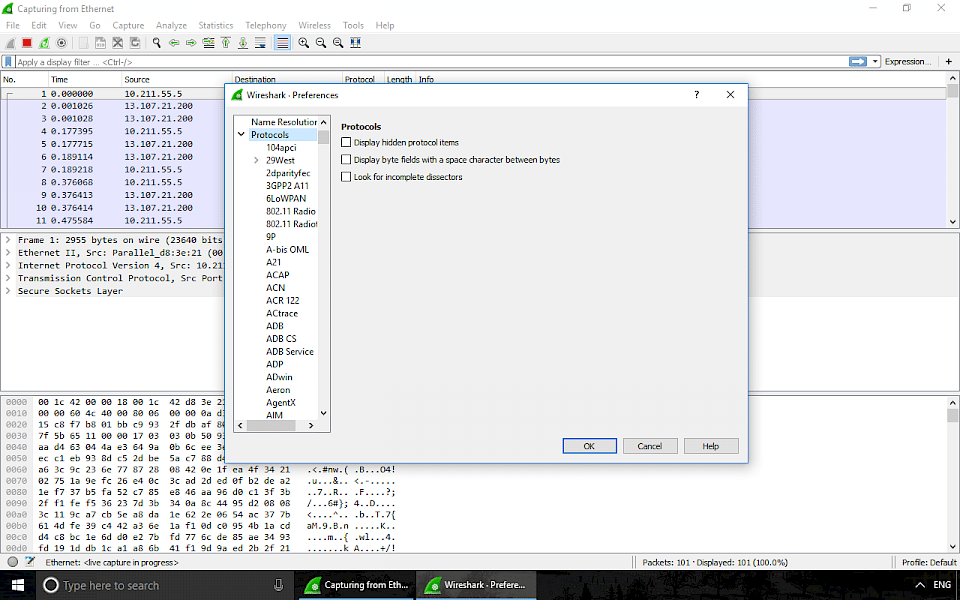Click the display filter input field
The image size is (960, 600).
click(431, 62)
